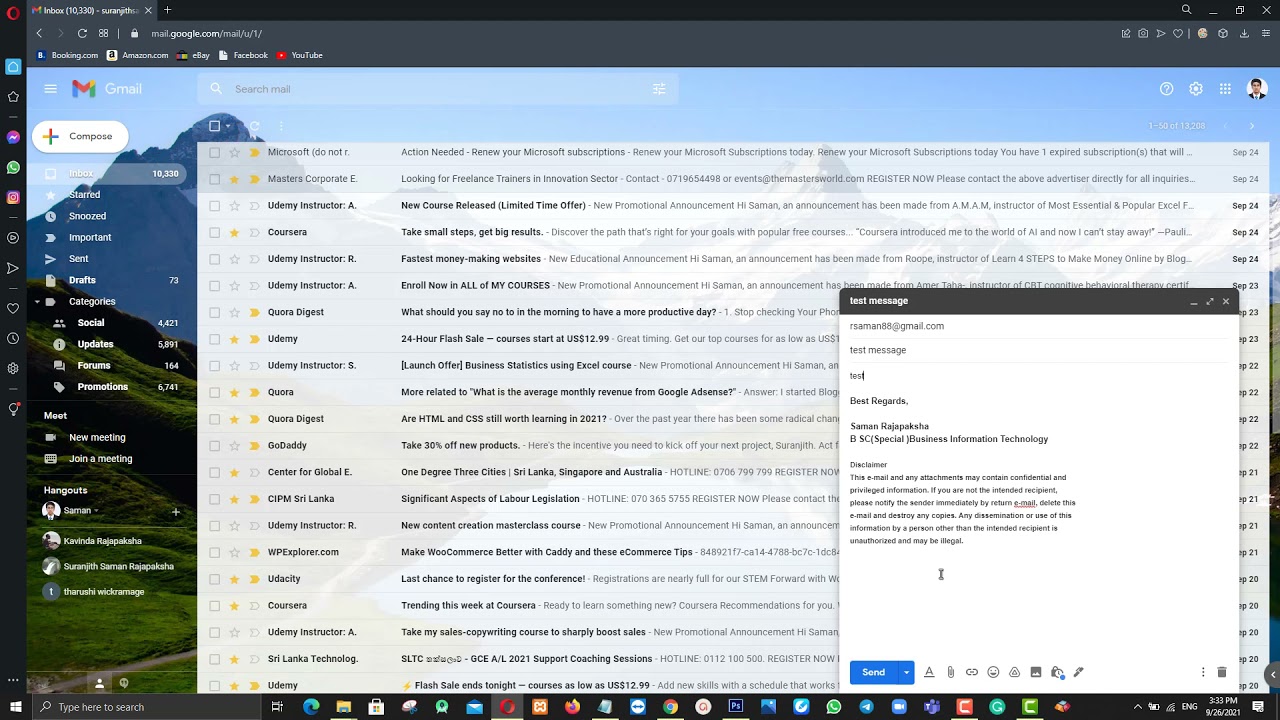Open Gmail main menu hamburger
Viewport: 1280px width, 720px height.
coord(50,89)
